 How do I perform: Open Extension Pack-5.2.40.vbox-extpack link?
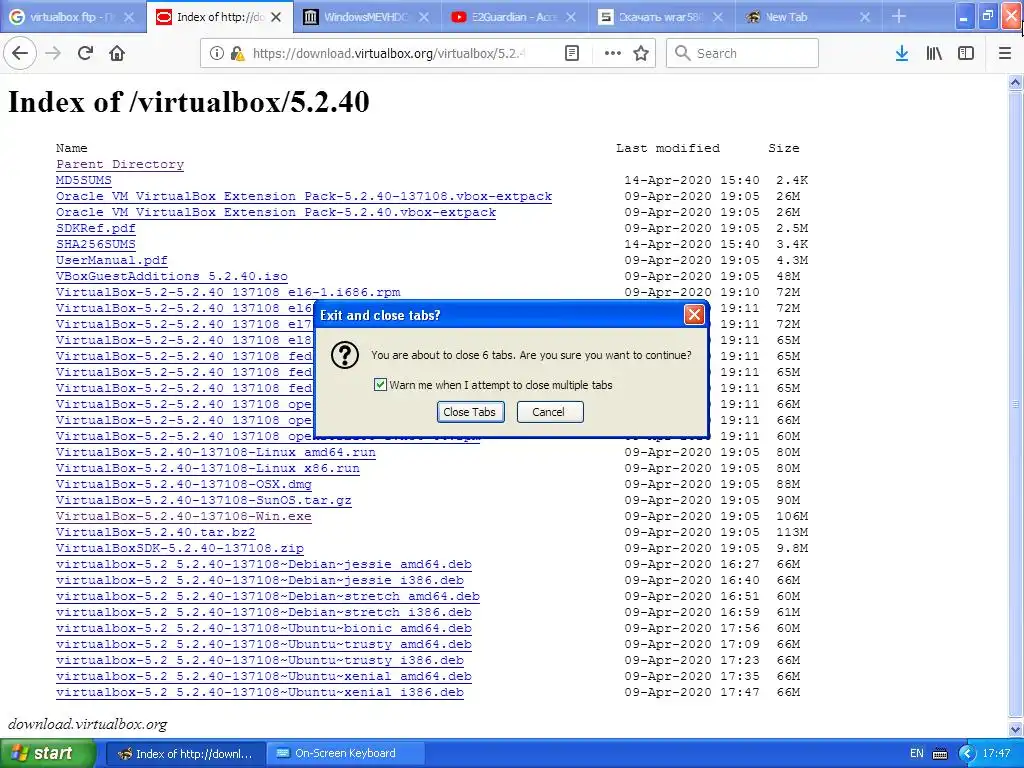tap(276, 212)
